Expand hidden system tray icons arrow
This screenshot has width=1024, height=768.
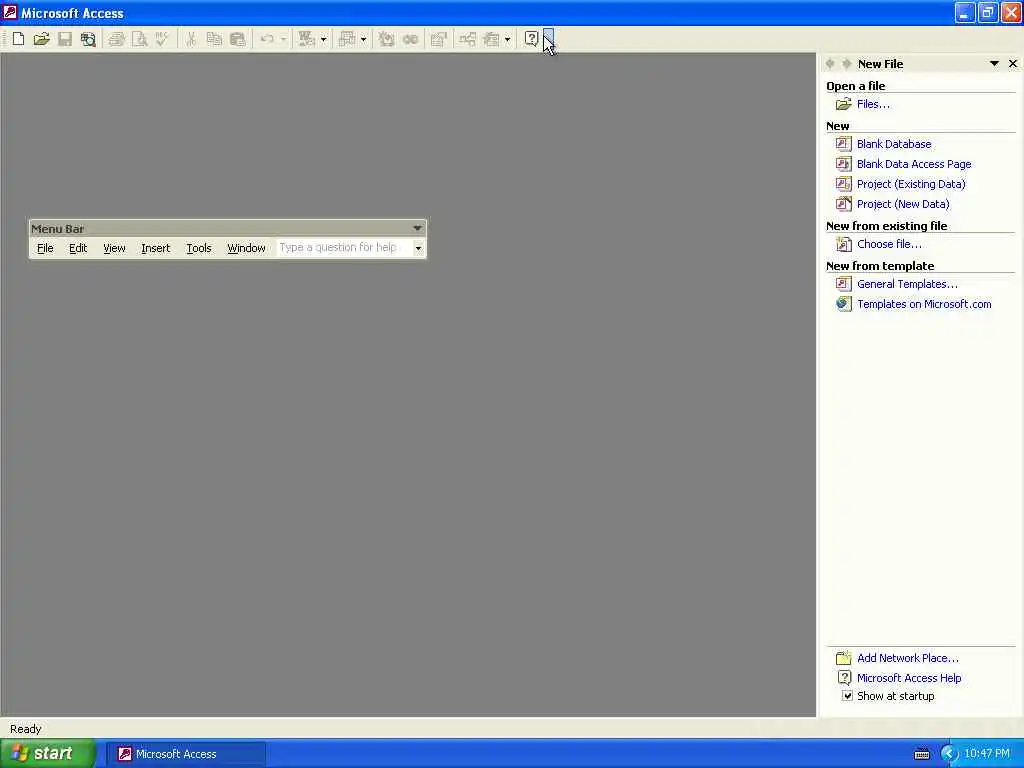point(949,754)
